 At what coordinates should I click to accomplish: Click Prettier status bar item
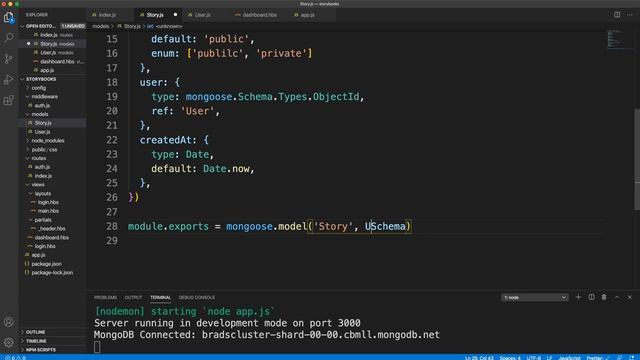coord(597,358)
